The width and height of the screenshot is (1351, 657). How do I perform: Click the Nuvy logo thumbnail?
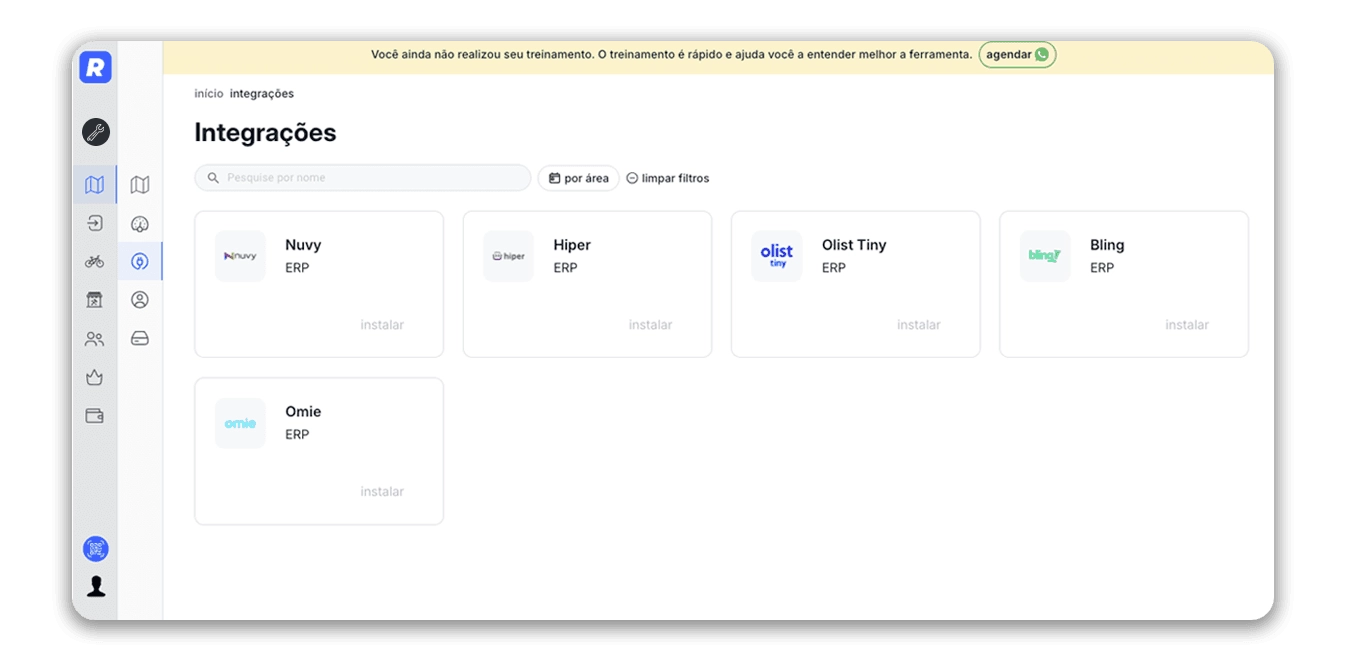pos(240,256)
